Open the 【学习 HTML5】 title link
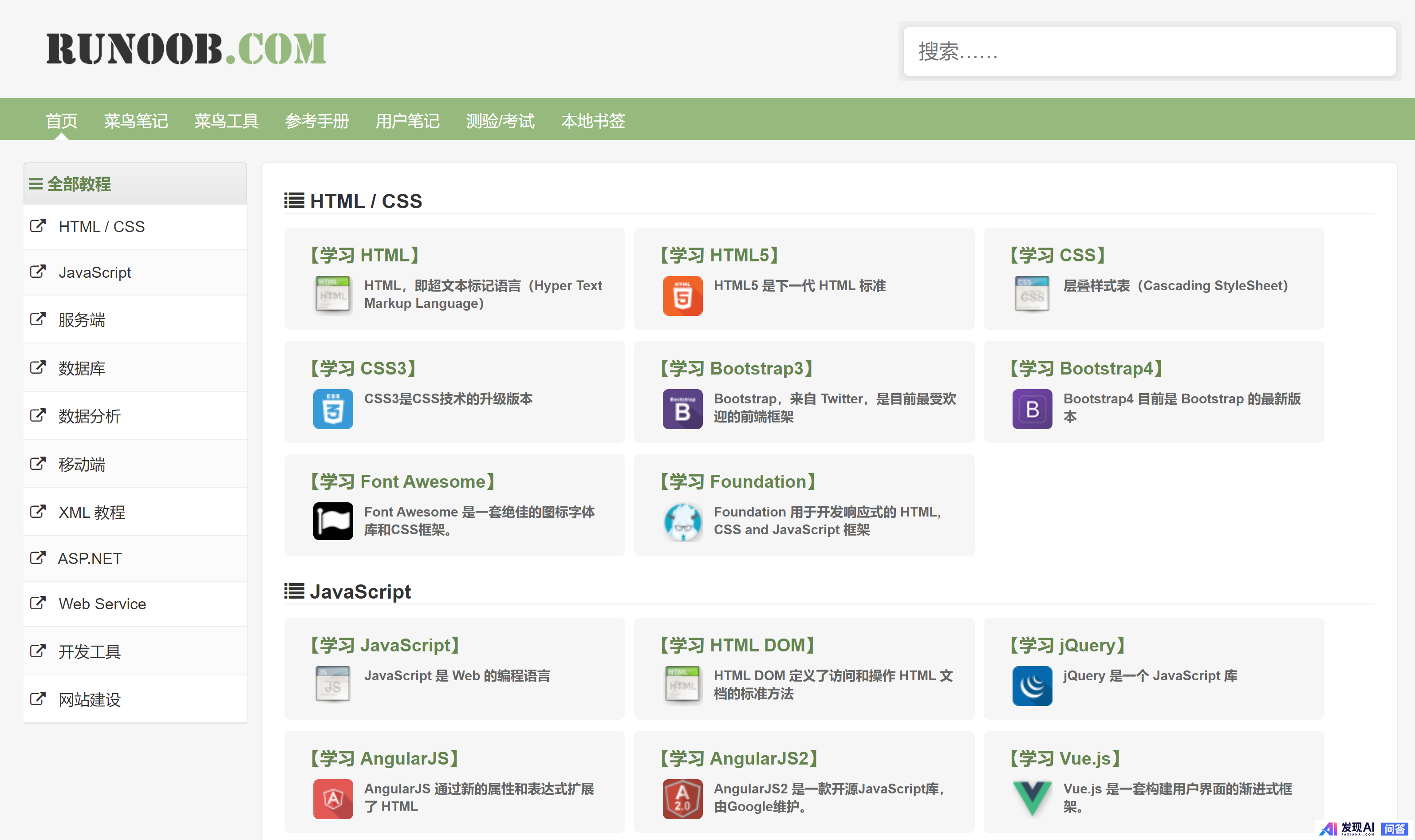Screen dimensions: 1415x840 pyautogui.click(x=719, y=255)
